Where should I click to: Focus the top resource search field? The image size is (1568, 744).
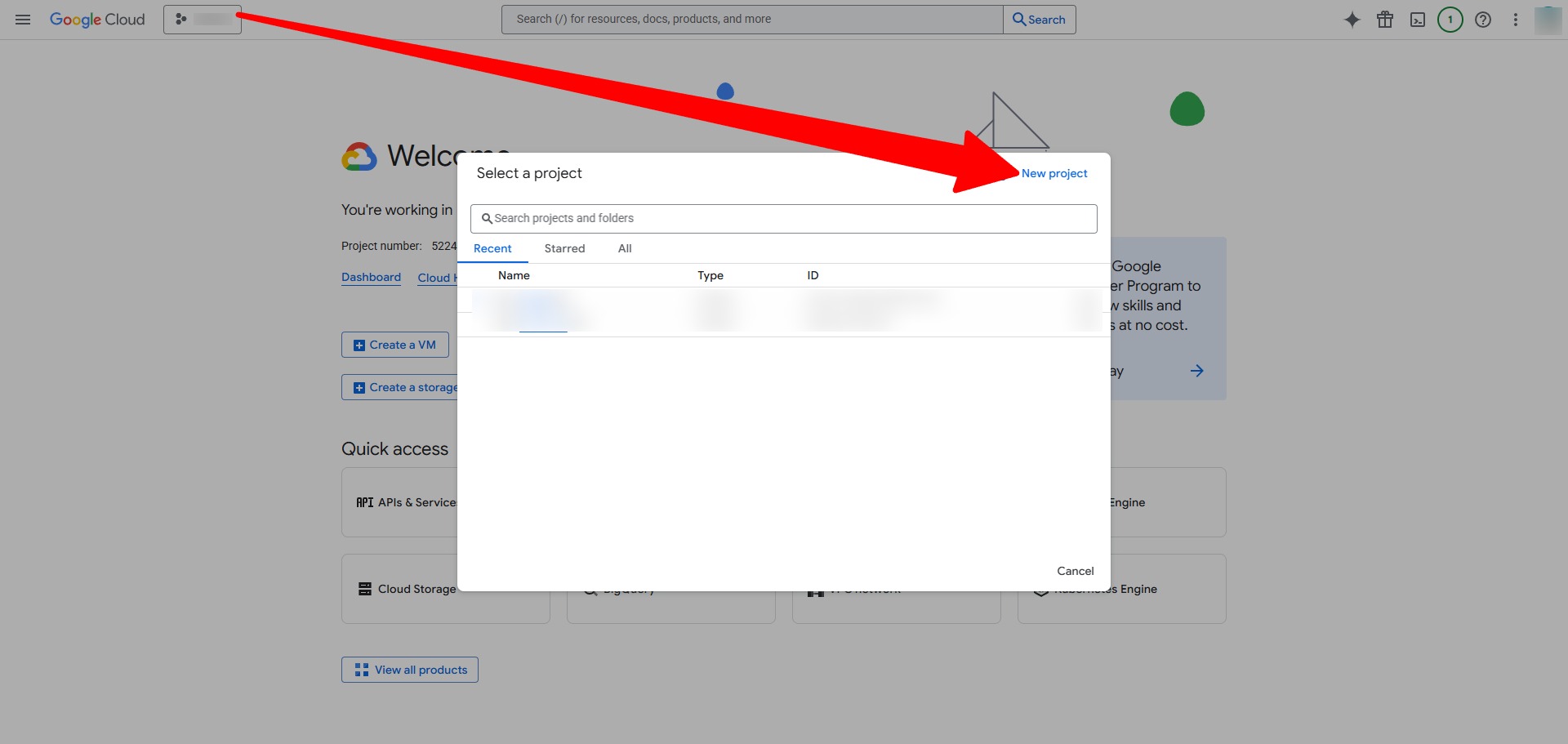(752, 20)
